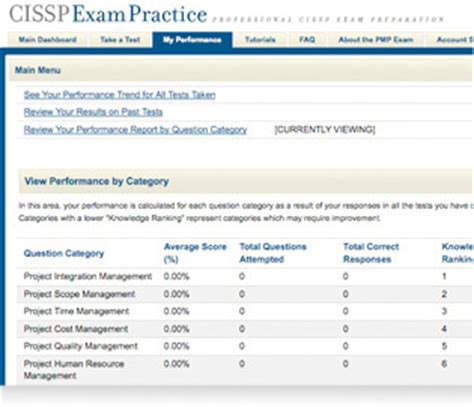Click the Total Questions Attempted column header
The height and width of the screenshot is (407, 474).
coord(273,253)
